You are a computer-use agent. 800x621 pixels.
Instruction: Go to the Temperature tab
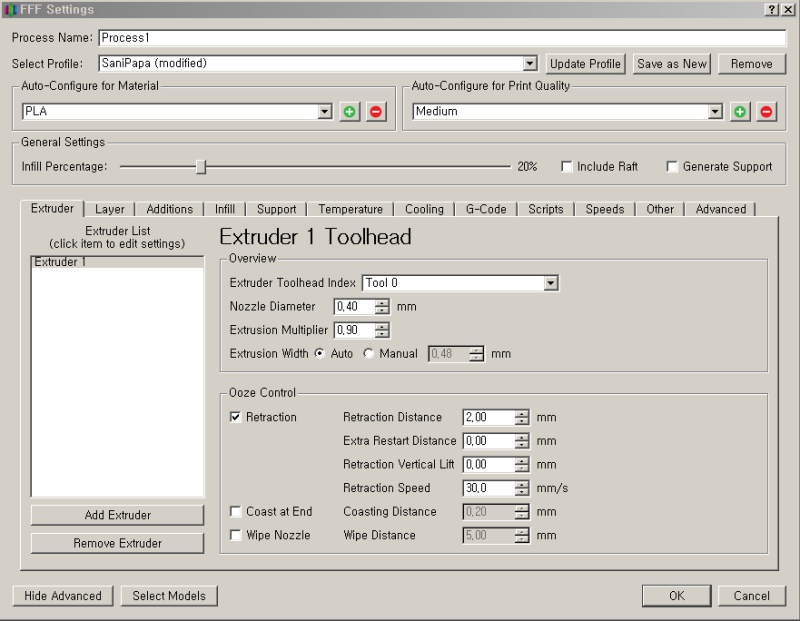click(351, 209)
